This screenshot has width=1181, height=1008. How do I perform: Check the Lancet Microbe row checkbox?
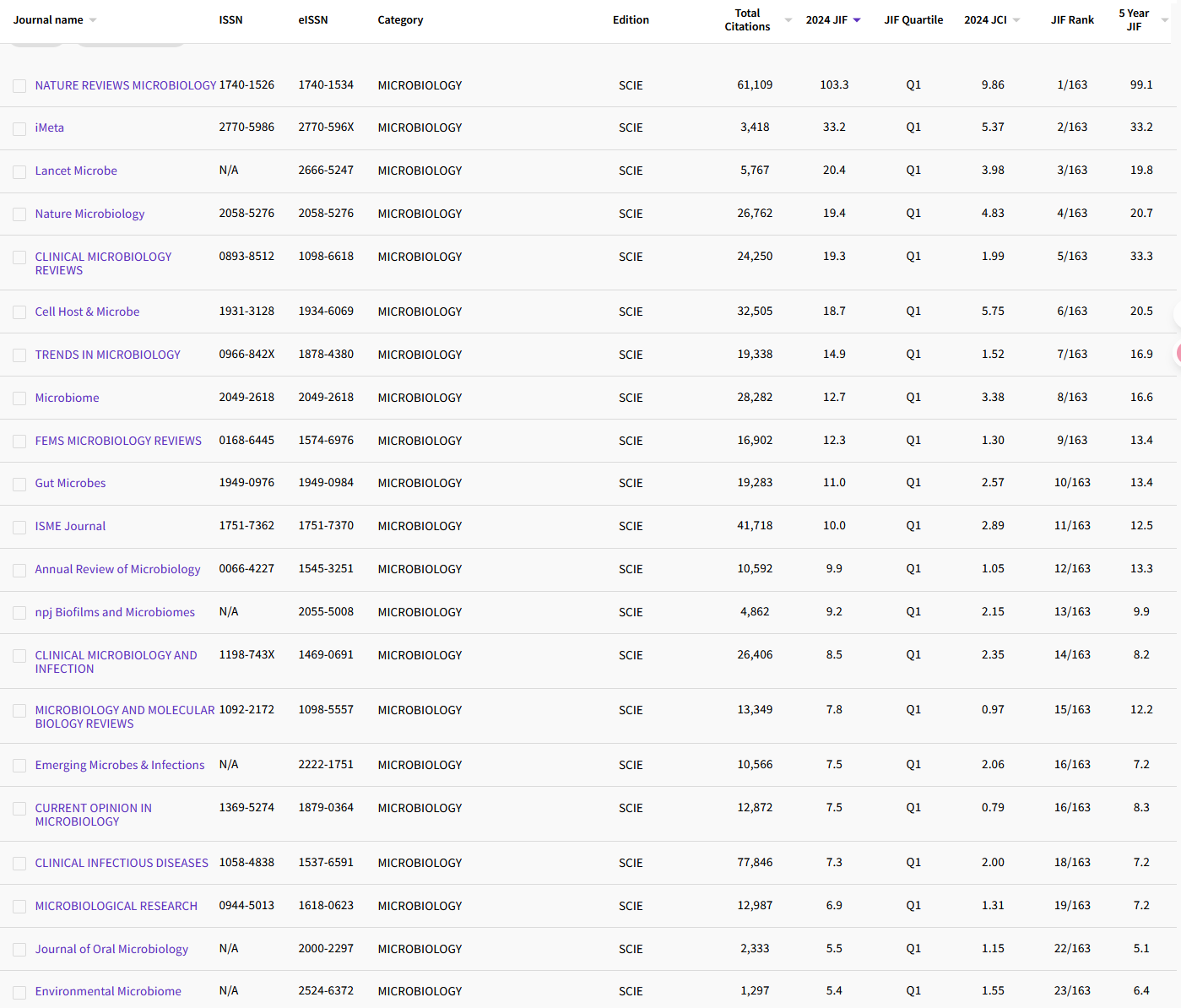click(19, 171)
